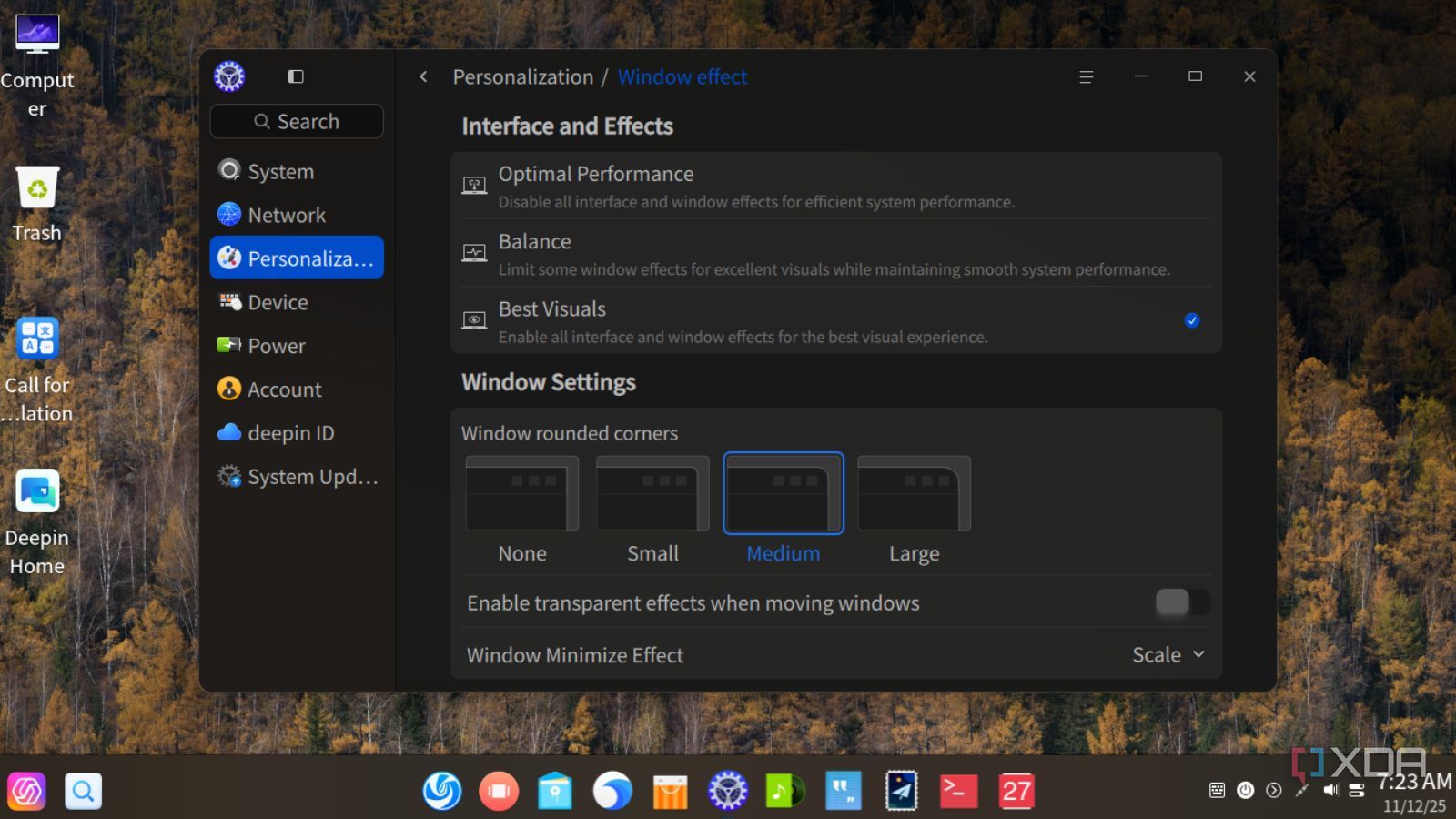1456x819 pixels.
Task: Open System Update settings
Action: [297, 477]
